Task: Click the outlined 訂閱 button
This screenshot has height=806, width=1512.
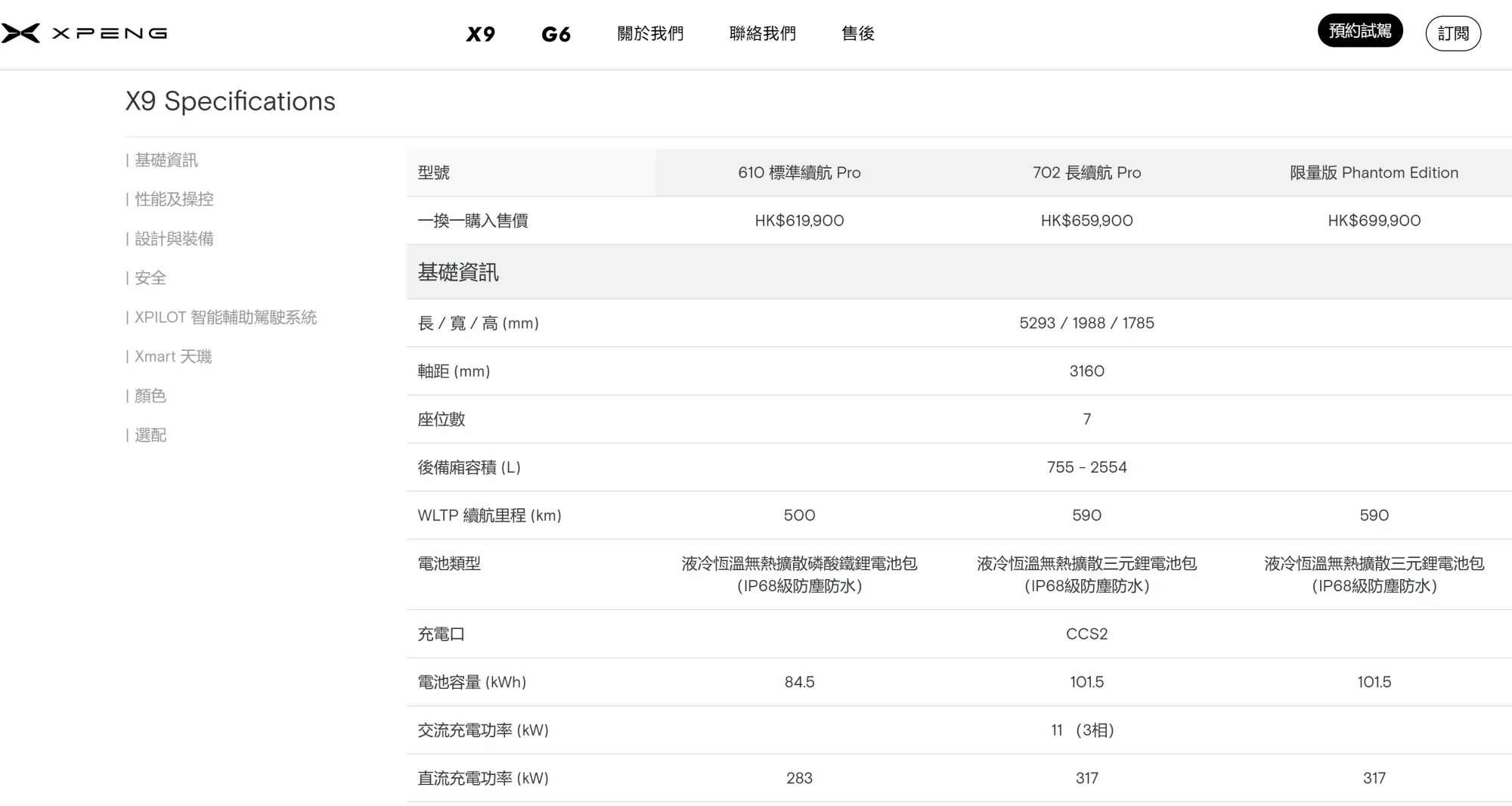Action: click(x=1452, y=33)
